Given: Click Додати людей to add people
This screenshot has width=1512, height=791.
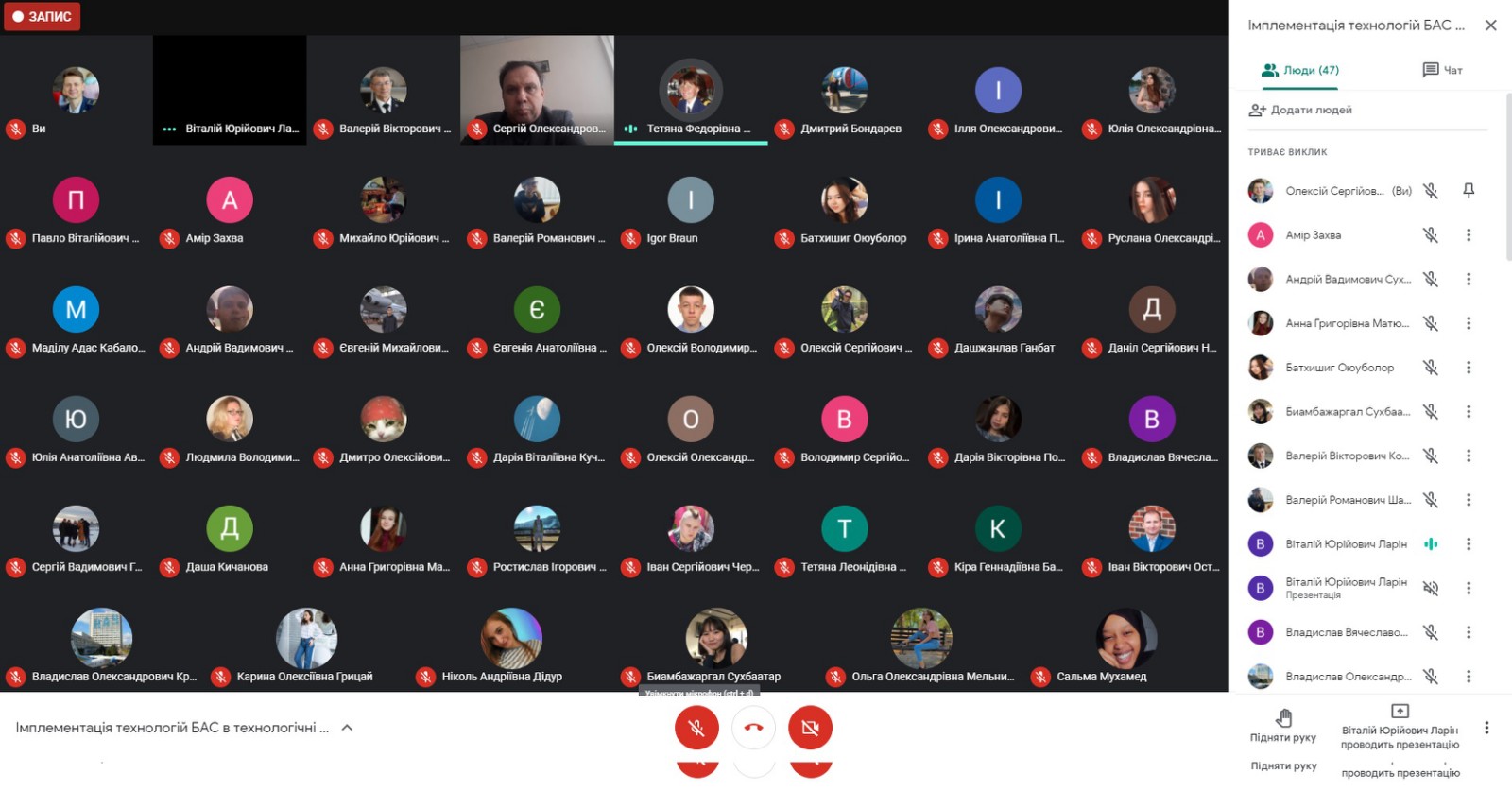Looking at the screenshot, I should click(x=1300, y=110).
